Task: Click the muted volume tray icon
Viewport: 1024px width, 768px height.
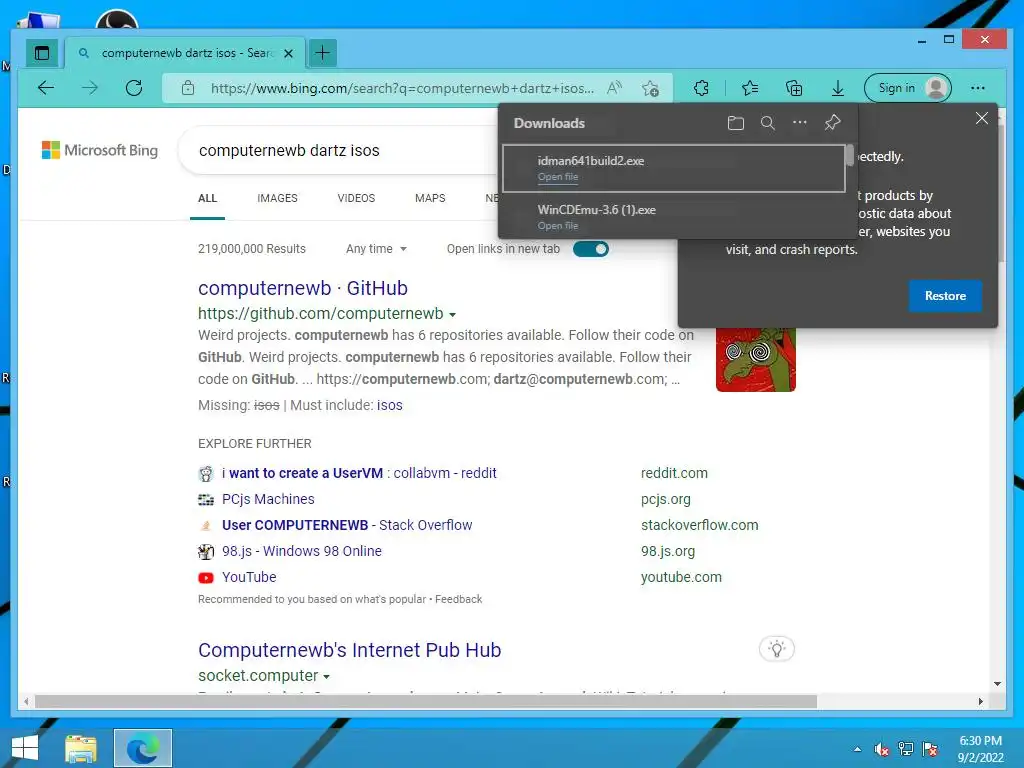Action: tap(882, 749)
